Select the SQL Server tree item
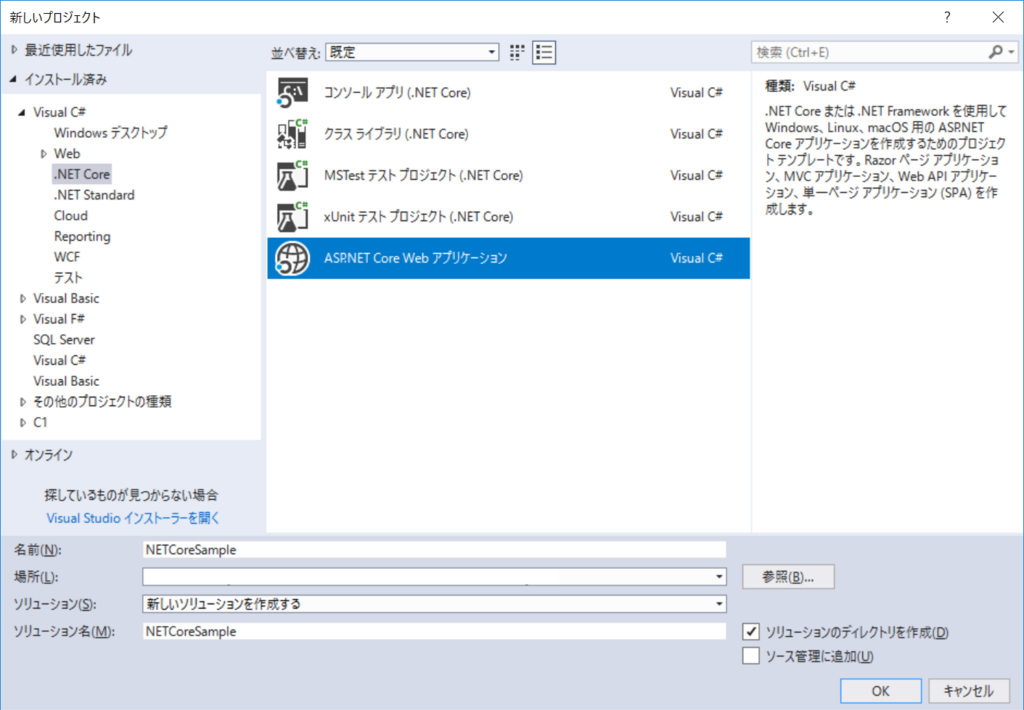The height and width of the screenshot is (710, 1024). tap(64, 340)
